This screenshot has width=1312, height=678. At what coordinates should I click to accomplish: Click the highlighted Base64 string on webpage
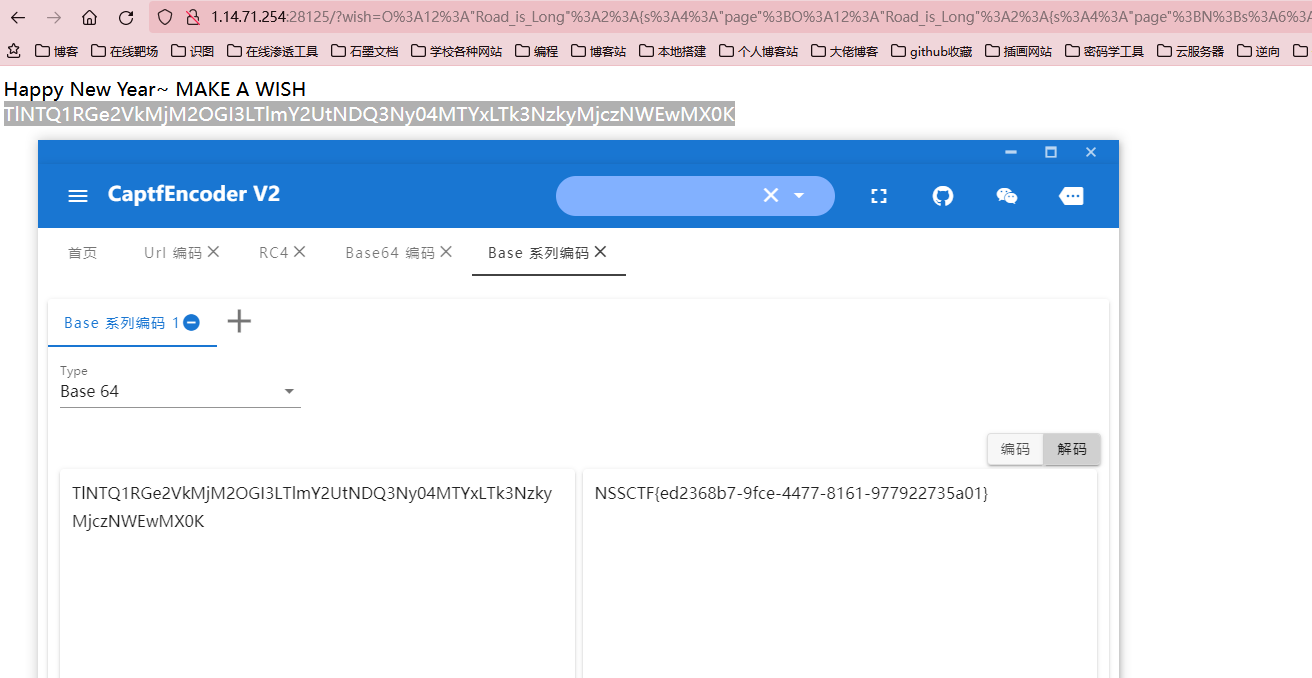[369, 114]
